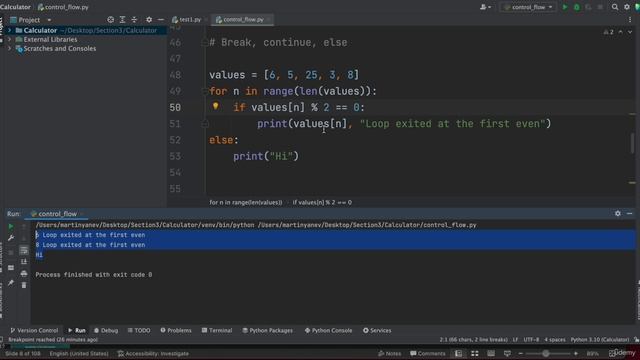Click line number 50 in gutter

[x=175, y=107]
